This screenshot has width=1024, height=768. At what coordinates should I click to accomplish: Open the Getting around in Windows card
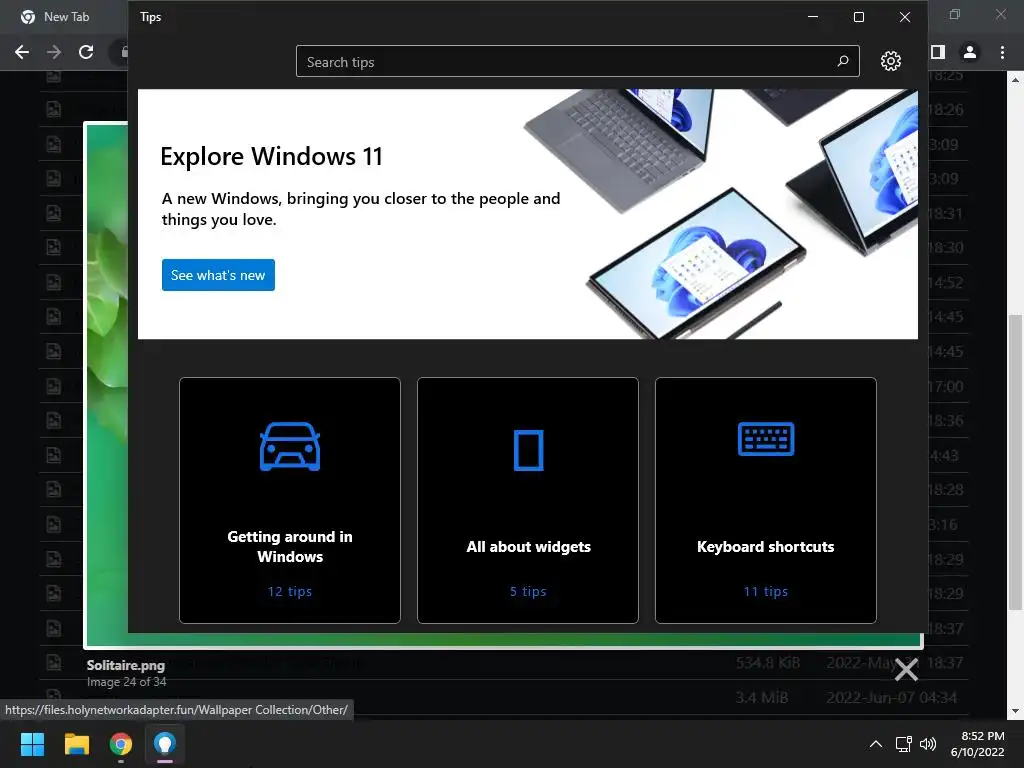pyautogui.click(x=290, y=500)
